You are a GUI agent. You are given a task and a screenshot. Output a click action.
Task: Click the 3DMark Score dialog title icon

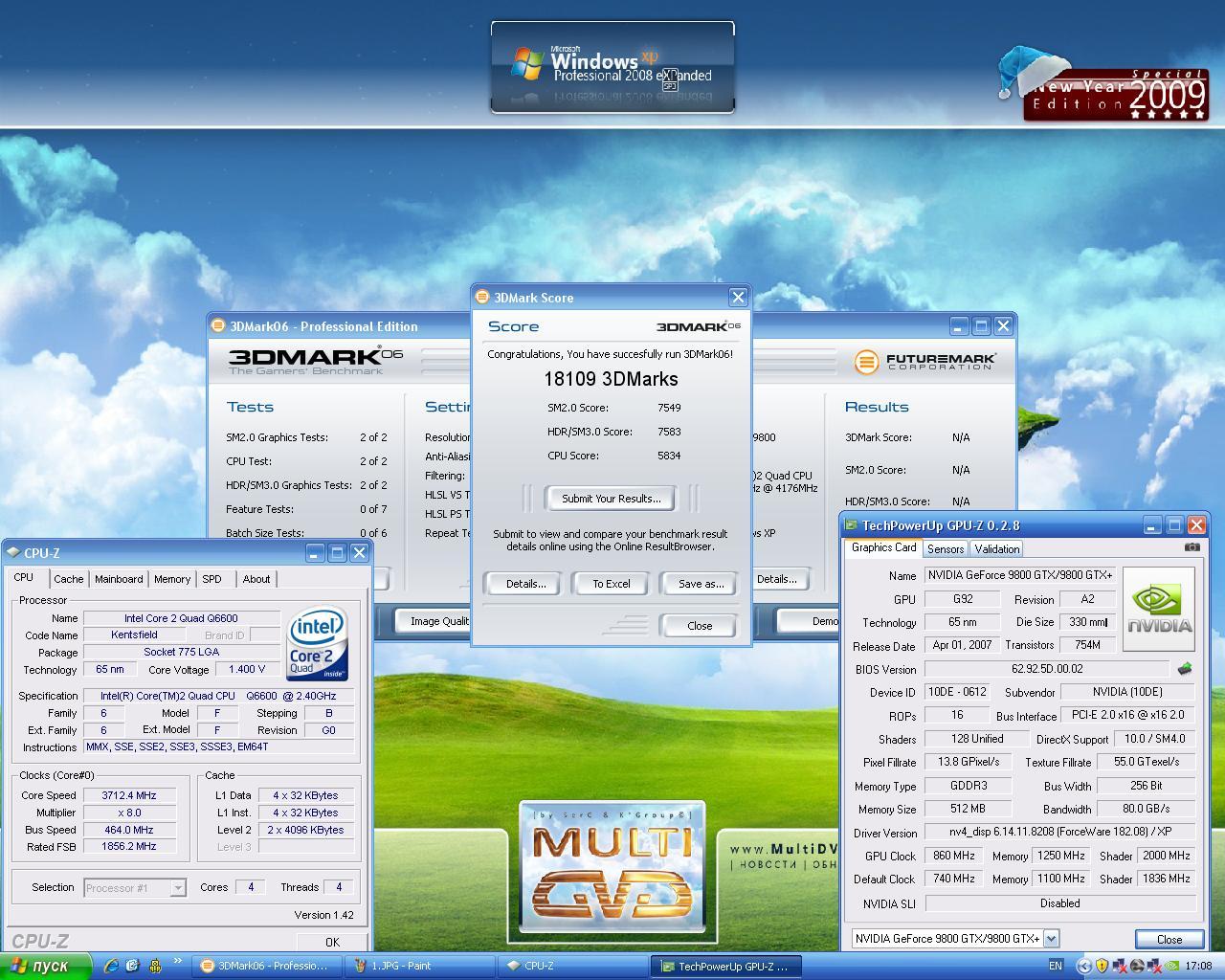pos(482,297)
